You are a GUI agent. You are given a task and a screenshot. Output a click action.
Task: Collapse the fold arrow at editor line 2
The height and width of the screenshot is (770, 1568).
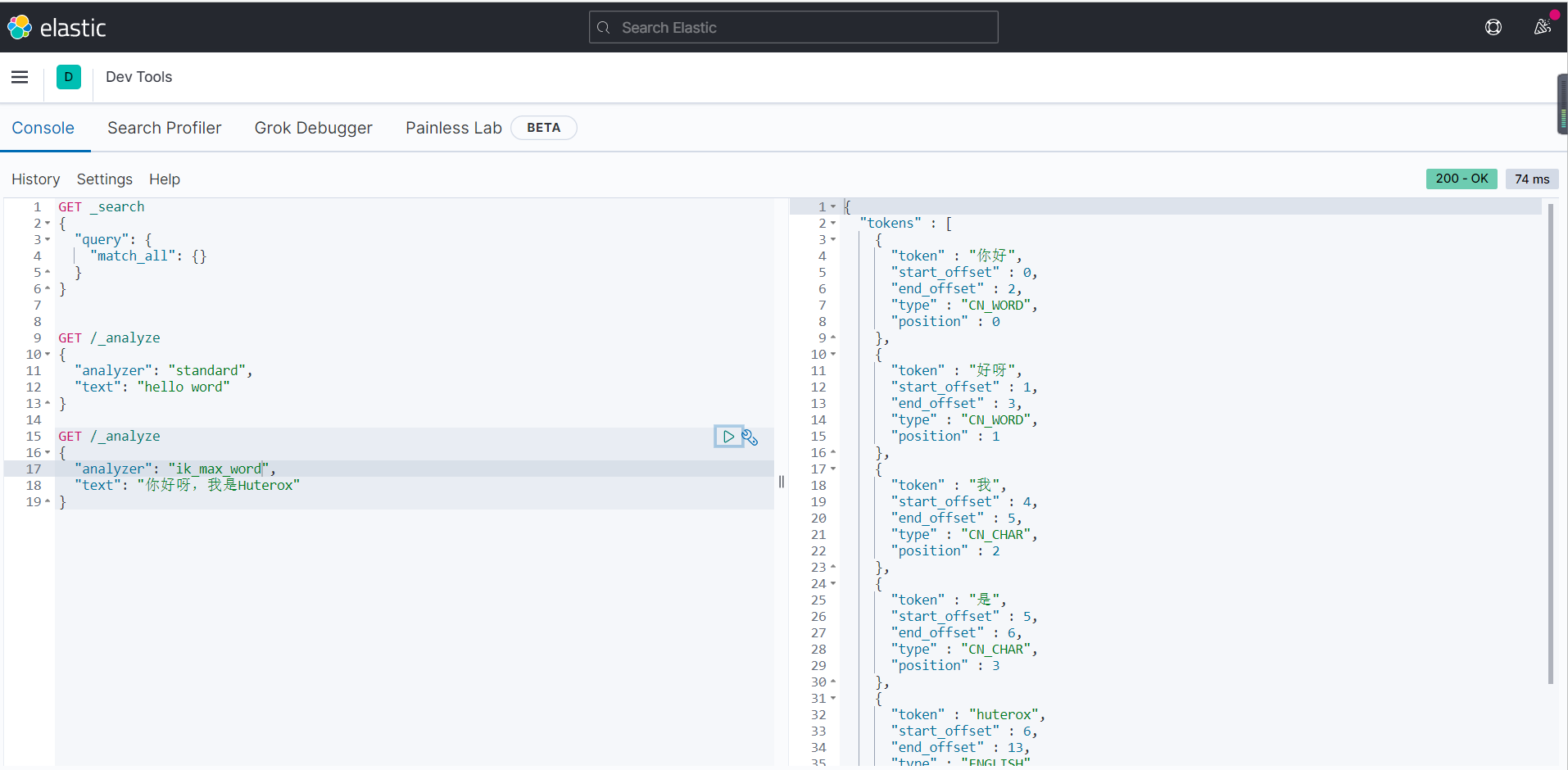(x=48, y=224)
